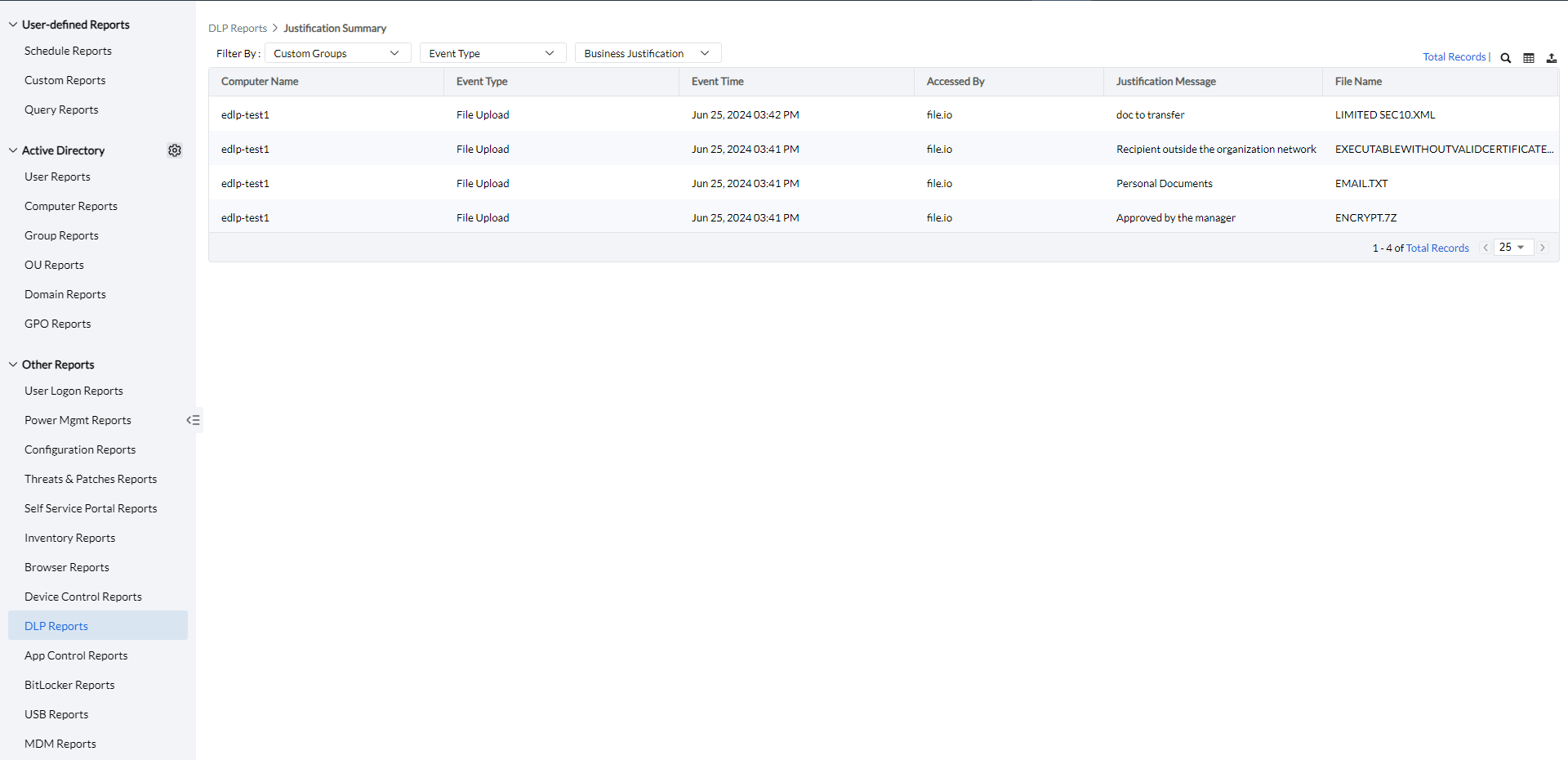This screenshot has height=760, width=1568.
Task: Open the Active Directory settings gear
Action: [175, 150]
